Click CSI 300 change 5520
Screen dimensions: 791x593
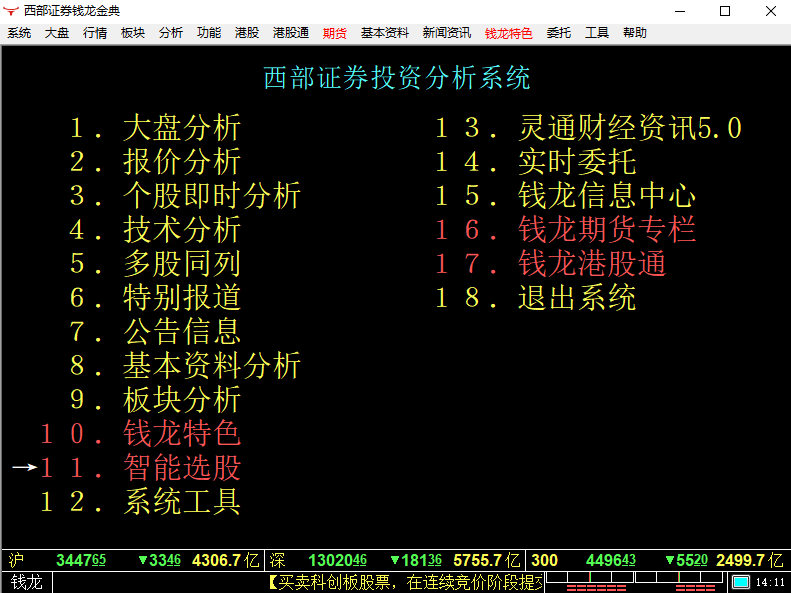point(687,560)
